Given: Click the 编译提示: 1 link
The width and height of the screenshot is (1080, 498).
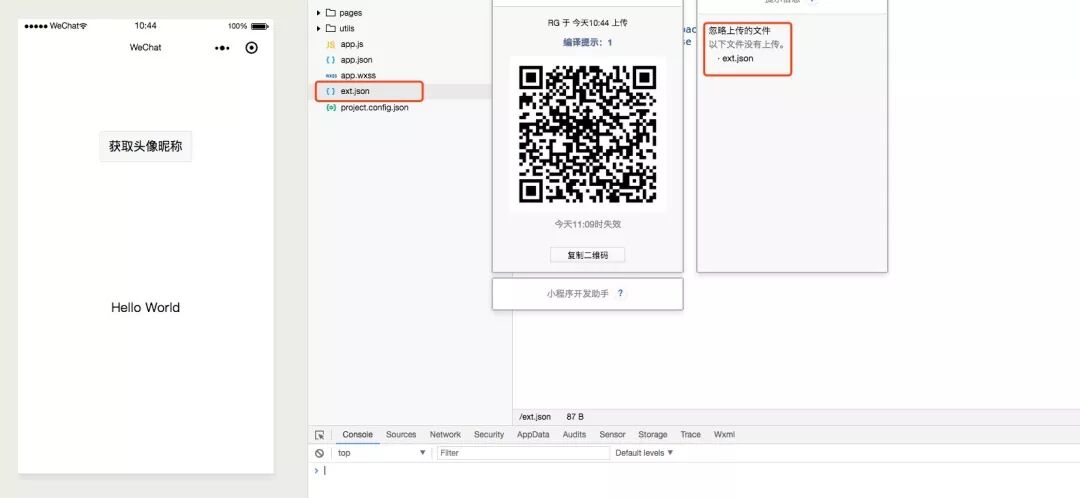Looking at the screenshot, I should point(588,43).
